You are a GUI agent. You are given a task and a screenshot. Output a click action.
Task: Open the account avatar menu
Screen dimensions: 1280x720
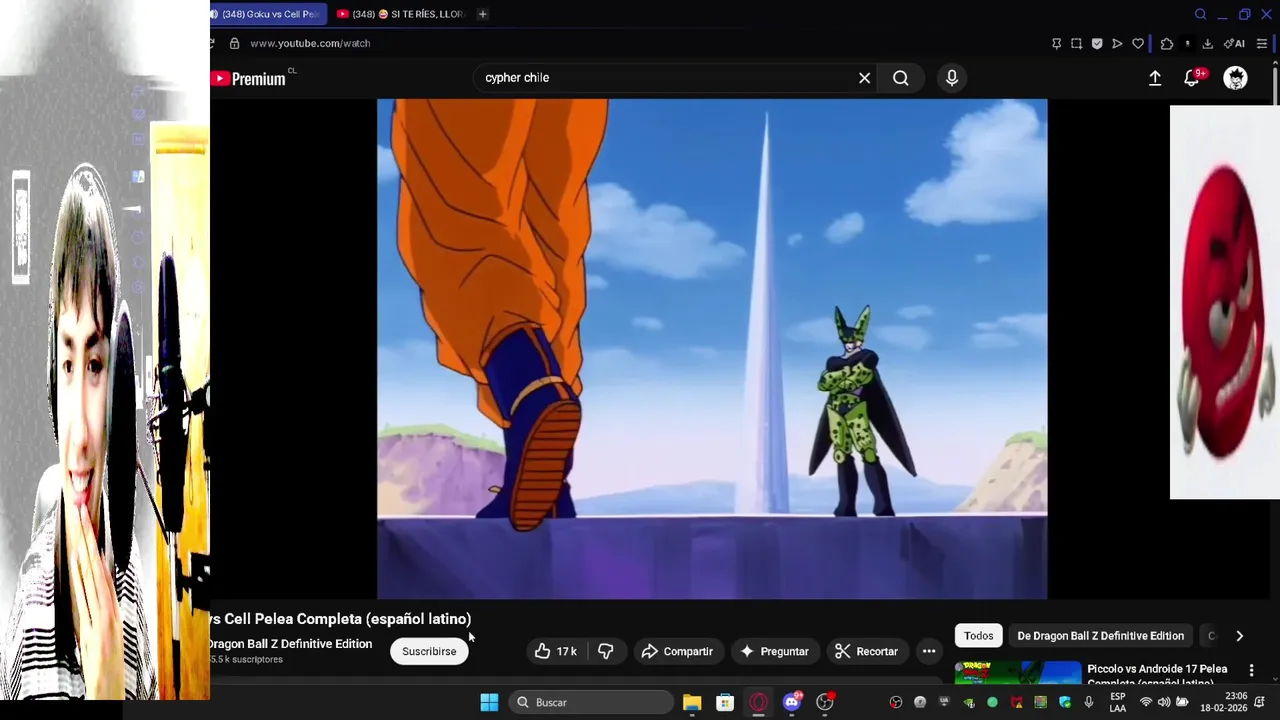click(x=1236, y=78)
